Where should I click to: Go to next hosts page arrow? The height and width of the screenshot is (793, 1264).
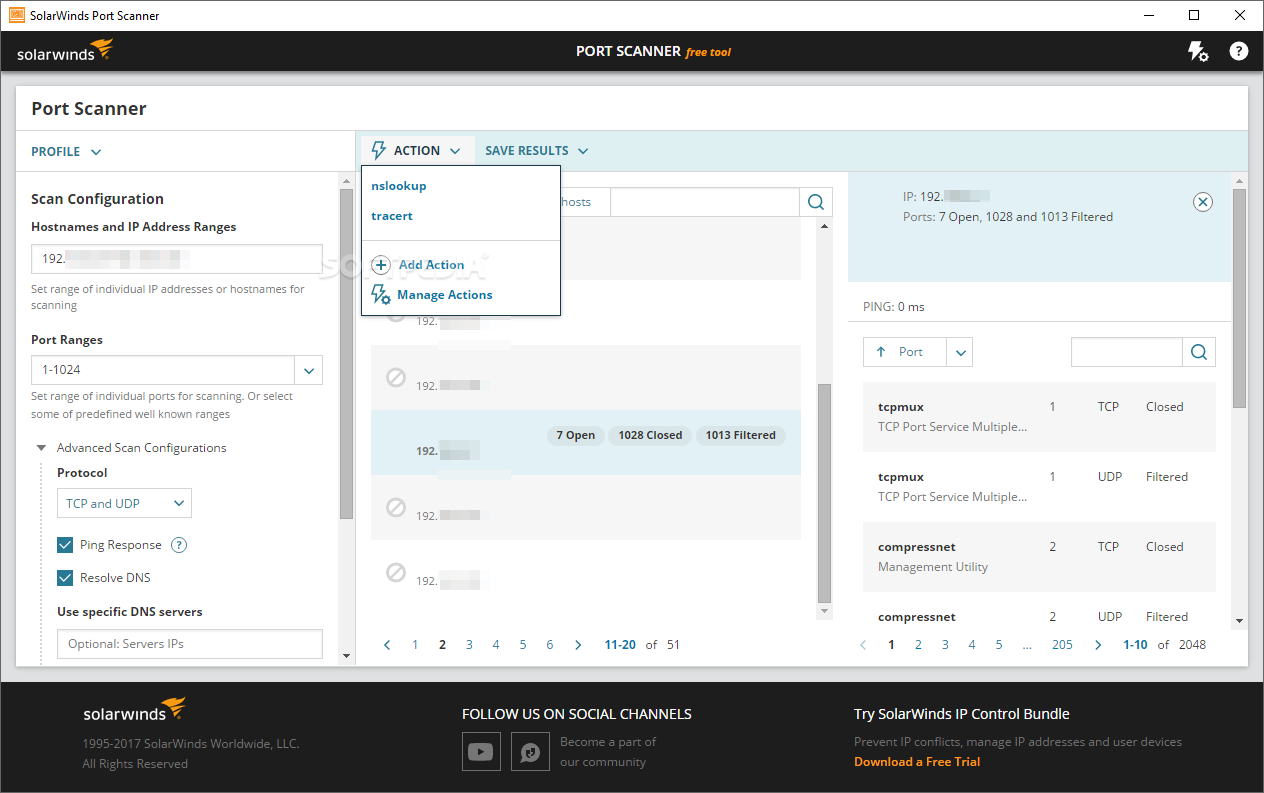click(x=578, y=645)
